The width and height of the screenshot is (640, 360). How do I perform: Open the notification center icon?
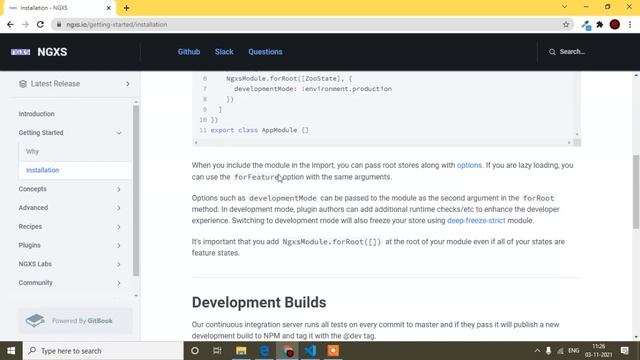[x=624, y=351]
